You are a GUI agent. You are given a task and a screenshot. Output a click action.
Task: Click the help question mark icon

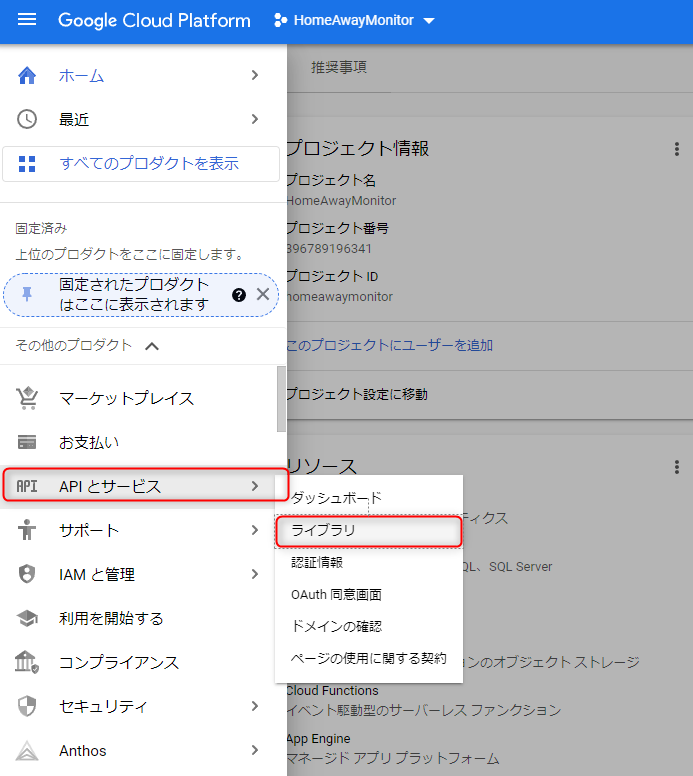coord(239,295)
